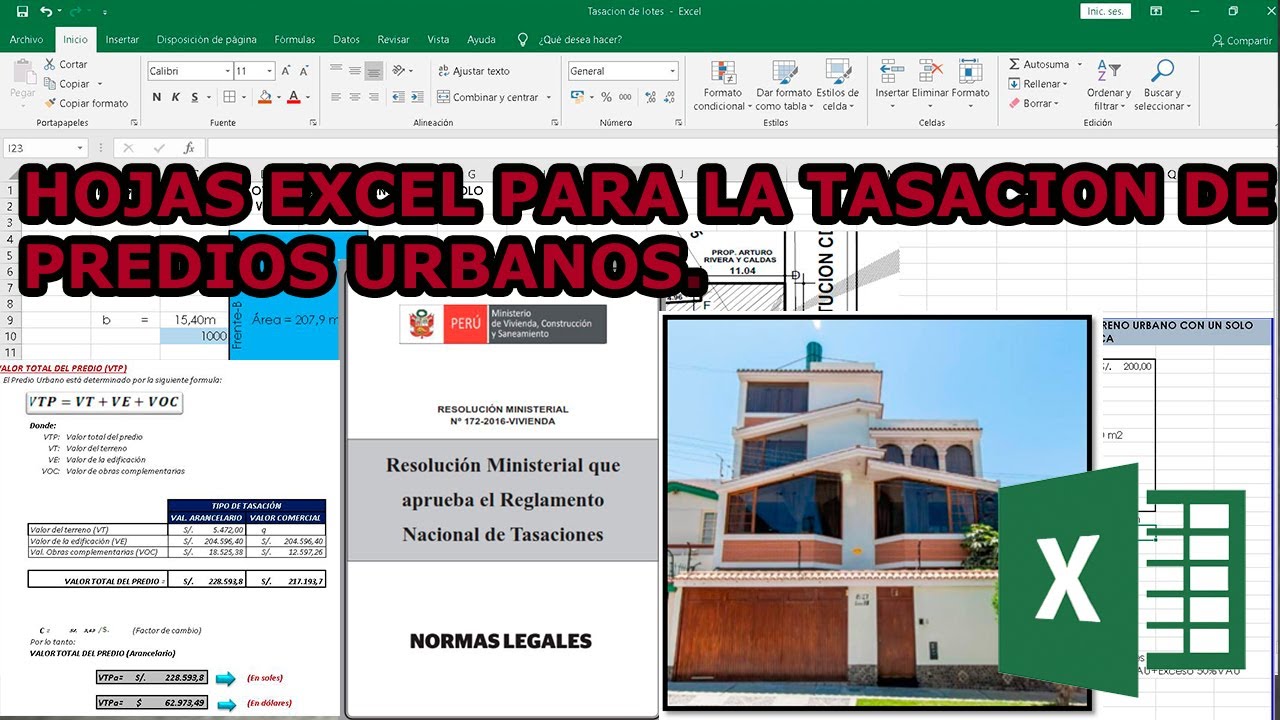Click the increase indent icon
Screen dimensions: 1280x720
[417, 97]
